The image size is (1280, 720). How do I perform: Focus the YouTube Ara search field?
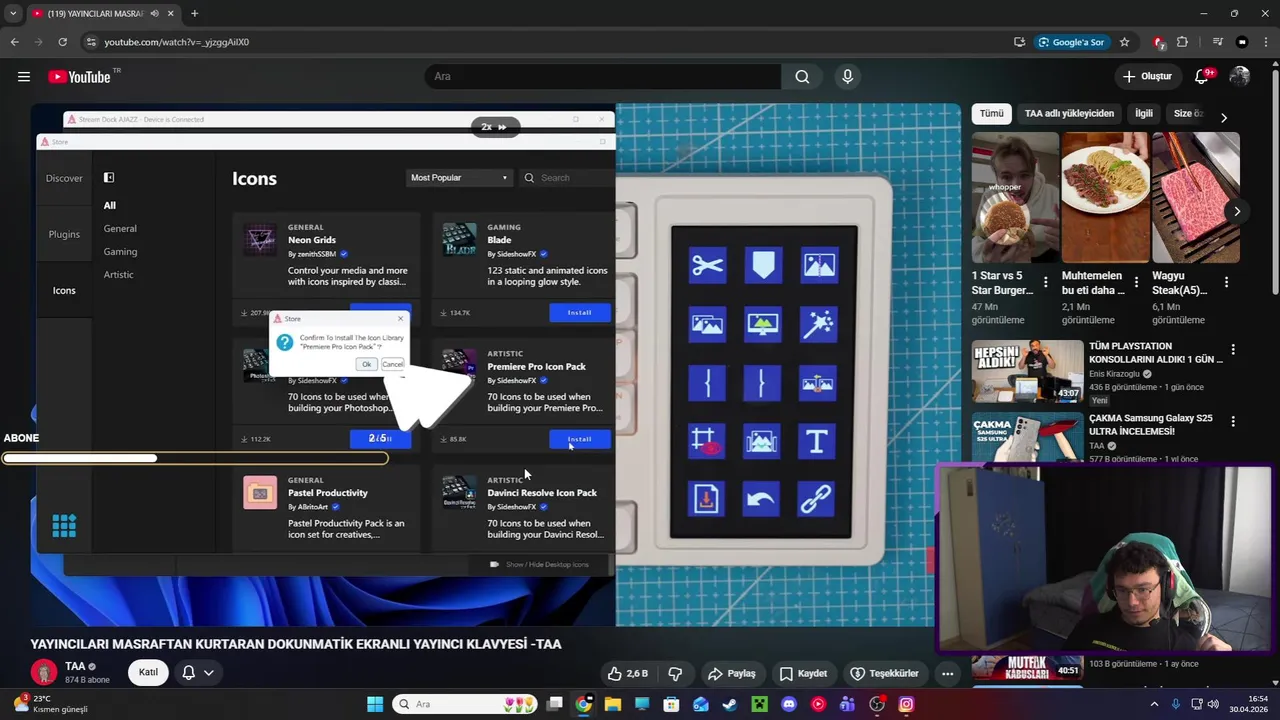tap(603, 77)
